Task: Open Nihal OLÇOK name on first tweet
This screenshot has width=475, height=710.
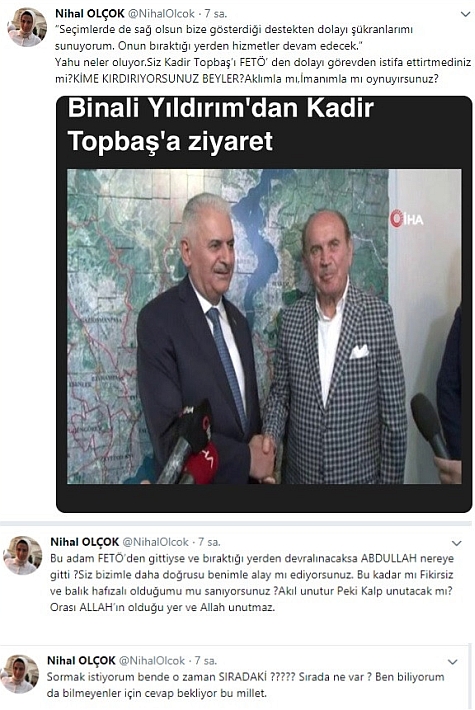Action: point(90,14)
